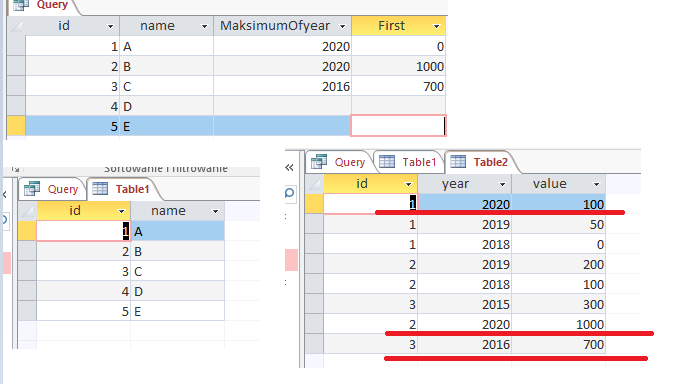Image resolution: width=677 pixels, height=384 pixels.
Task: Click cell 1000 in Query First column
Action: (399, 67)
